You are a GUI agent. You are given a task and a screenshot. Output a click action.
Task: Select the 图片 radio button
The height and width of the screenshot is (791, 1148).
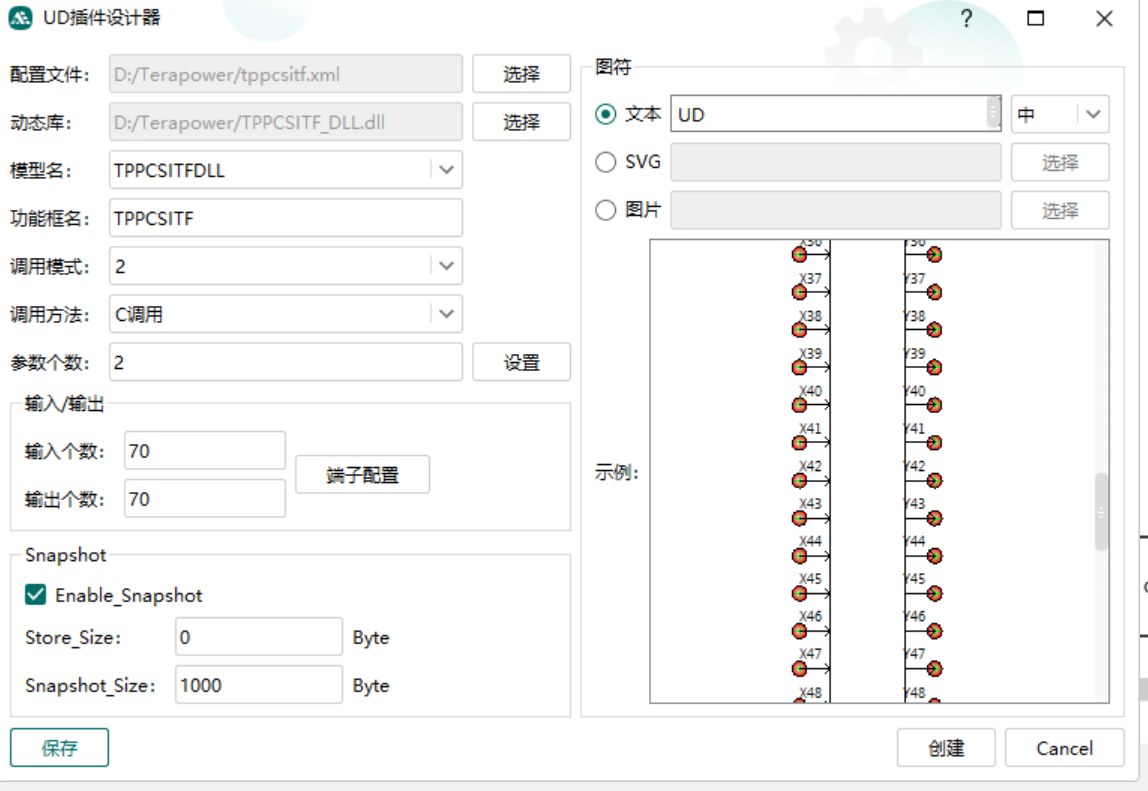605,210
